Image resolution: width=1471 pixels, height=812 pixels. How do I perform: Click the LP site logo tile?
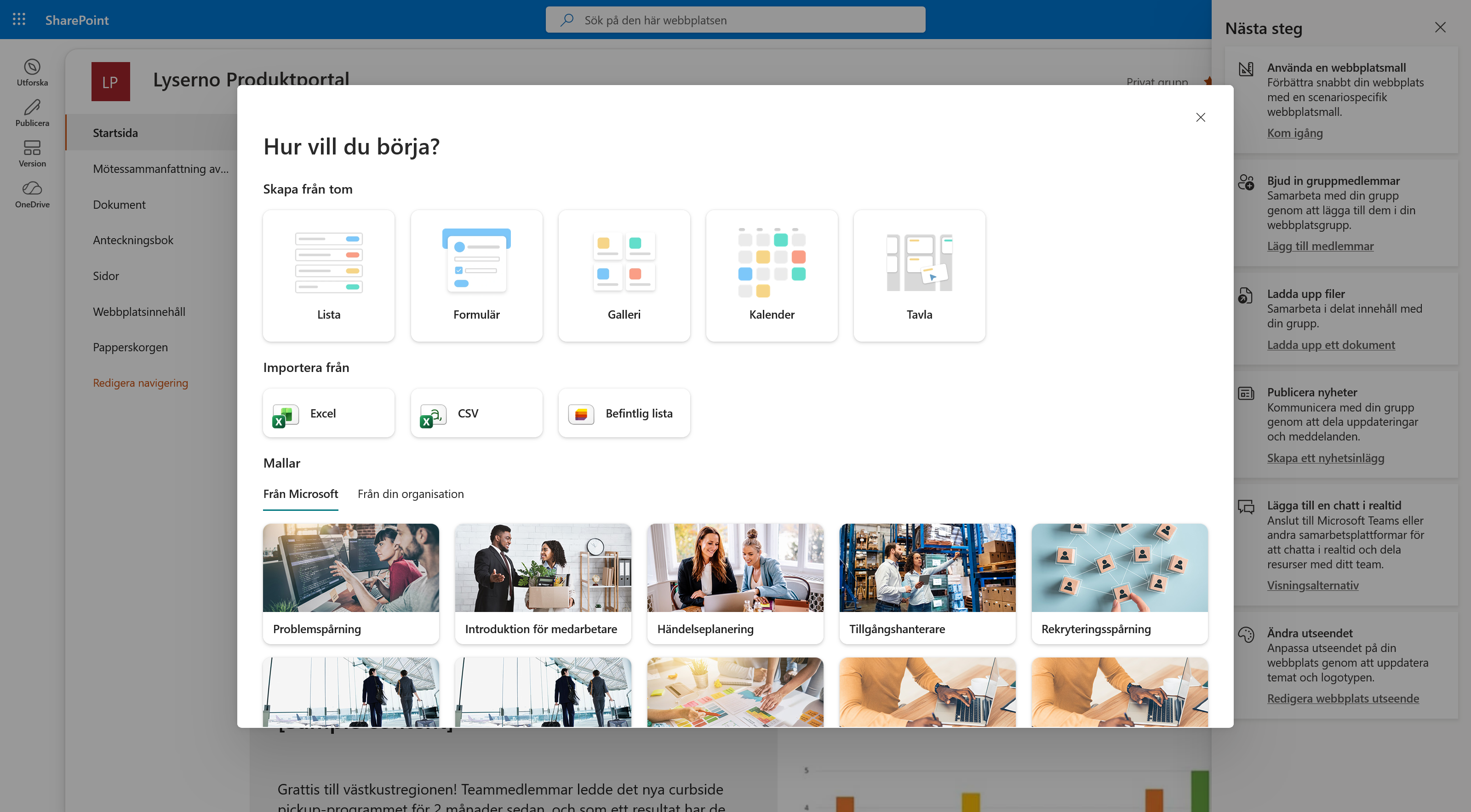110,82
